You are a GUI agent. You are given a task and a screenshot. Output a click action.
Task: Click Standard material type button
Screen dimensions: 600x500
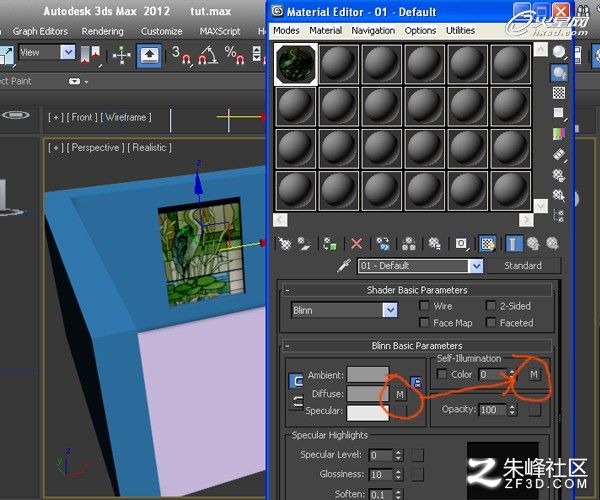coord(523,265)
